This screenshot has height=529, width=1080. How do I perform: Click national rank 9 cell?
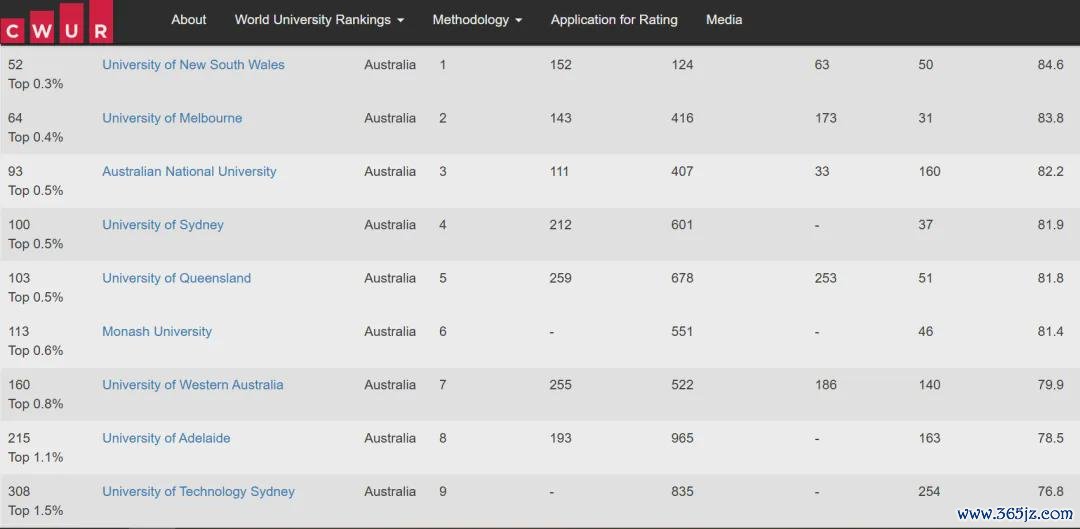[x=443, y=492]
